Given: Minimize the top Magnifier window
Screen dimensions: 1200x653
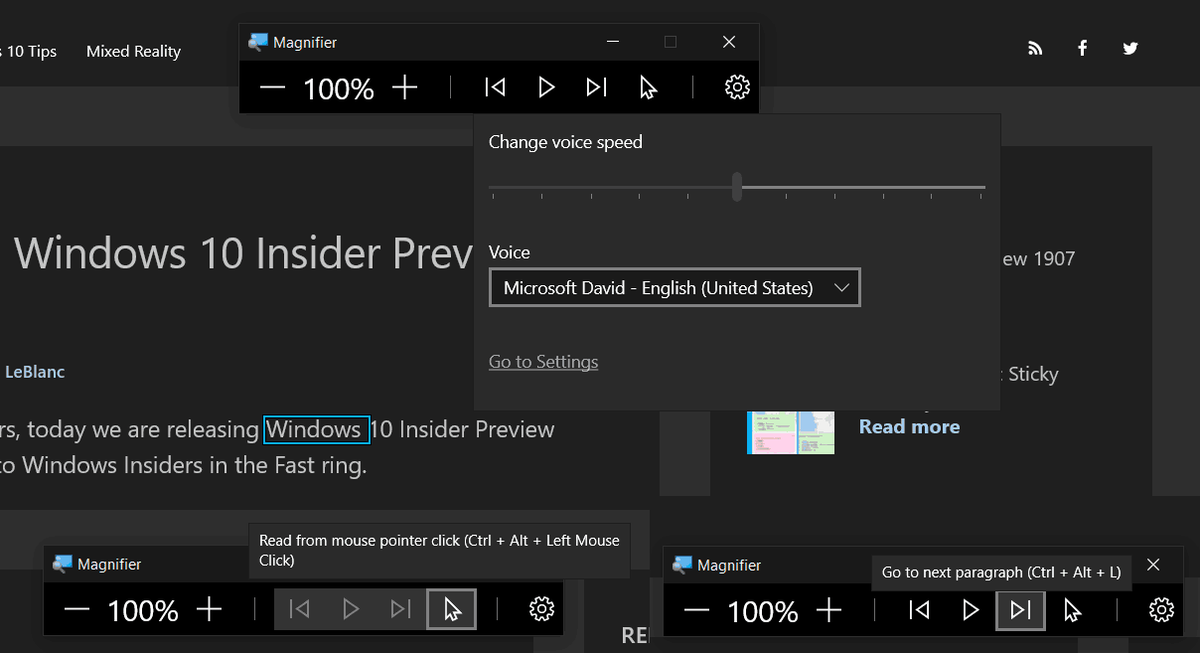Looking at the screenshot, I should pos(613,42).
